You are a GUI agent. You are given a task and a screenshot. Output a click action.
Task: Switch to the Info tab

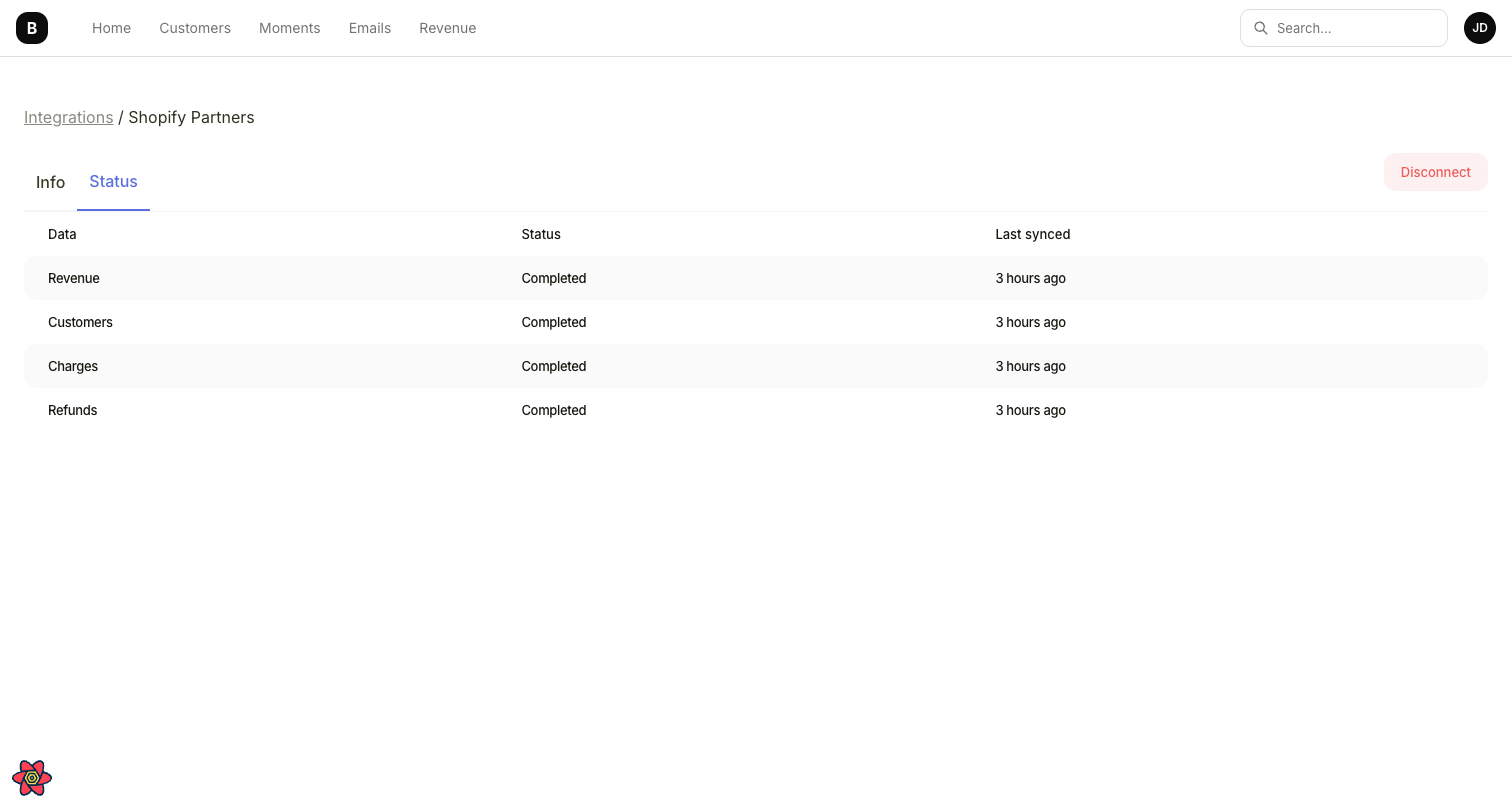point(50,182)
